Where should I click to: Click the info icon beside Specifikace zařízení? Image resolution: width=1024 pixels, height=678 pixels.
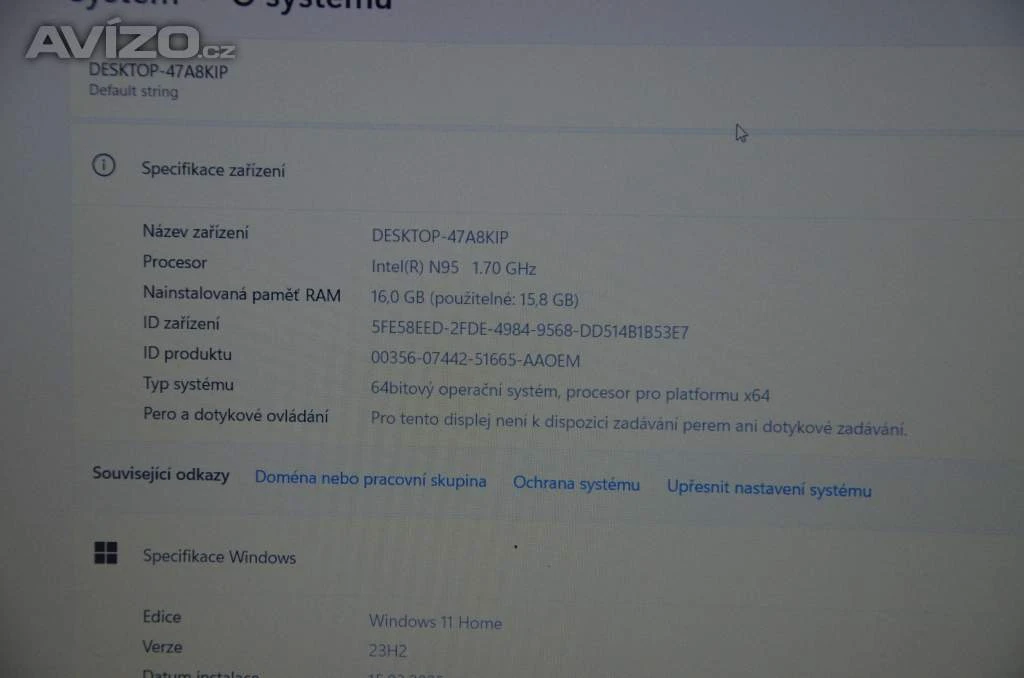coord(104,165)
